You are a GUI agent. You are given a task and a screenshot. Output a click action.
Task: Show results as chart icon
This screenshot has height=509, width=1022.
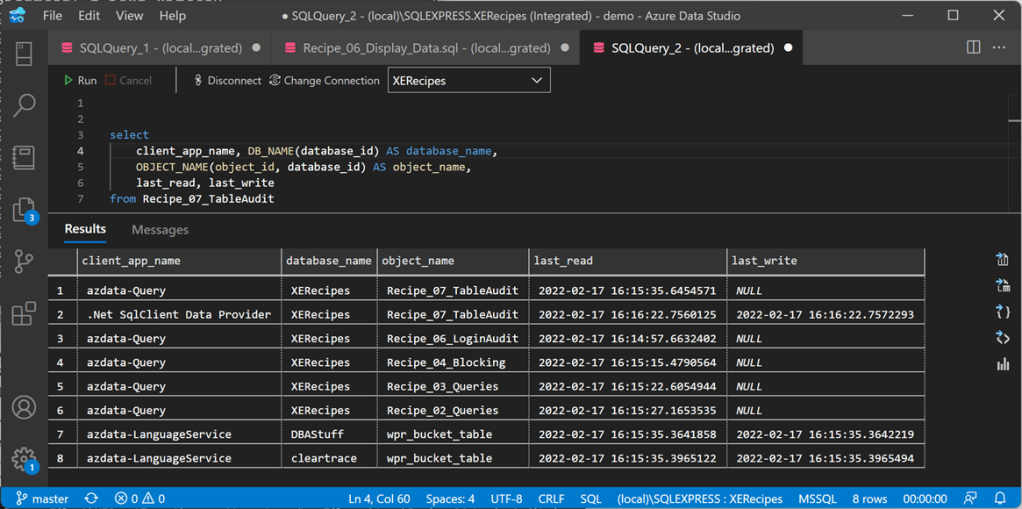point(1002,364)
